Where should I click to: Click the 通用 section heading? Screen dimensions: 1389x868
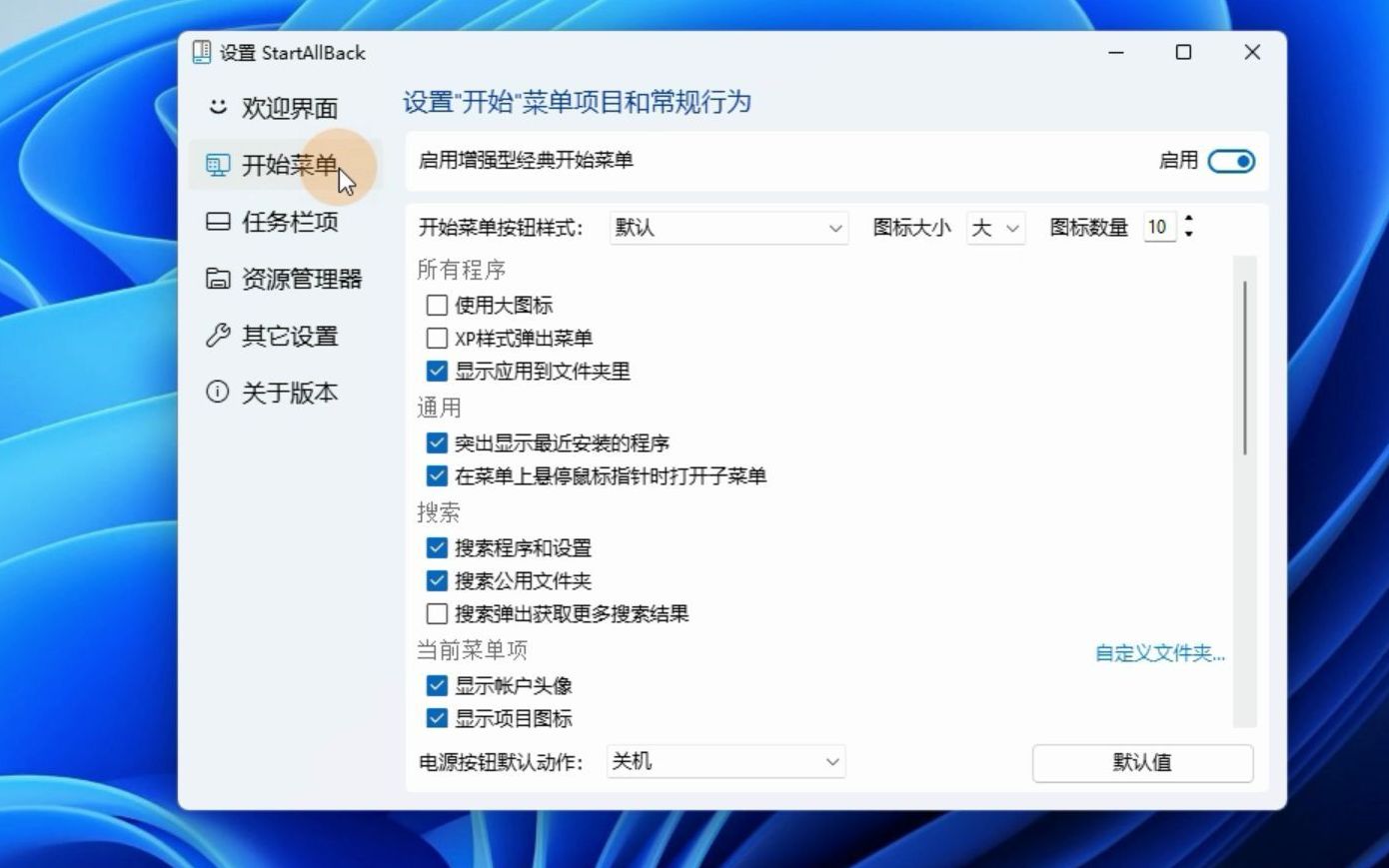[x=439, y=408]
